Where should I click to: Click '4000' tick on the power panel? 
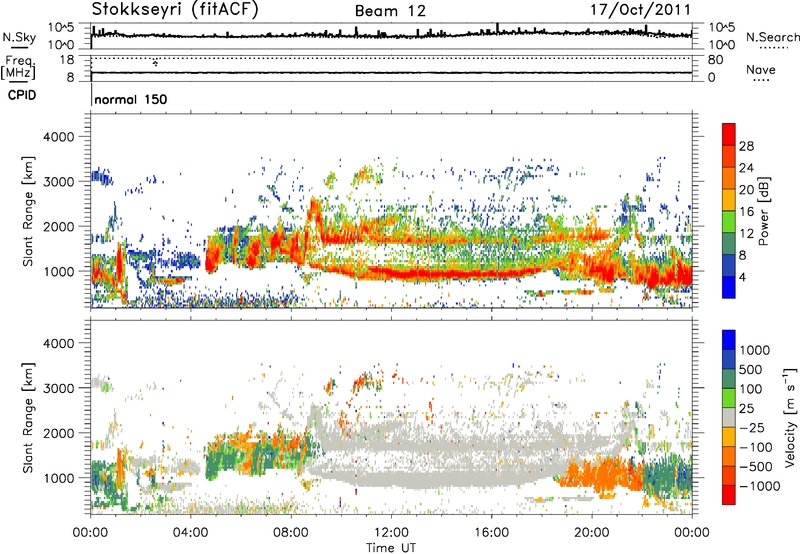(58, 137)
